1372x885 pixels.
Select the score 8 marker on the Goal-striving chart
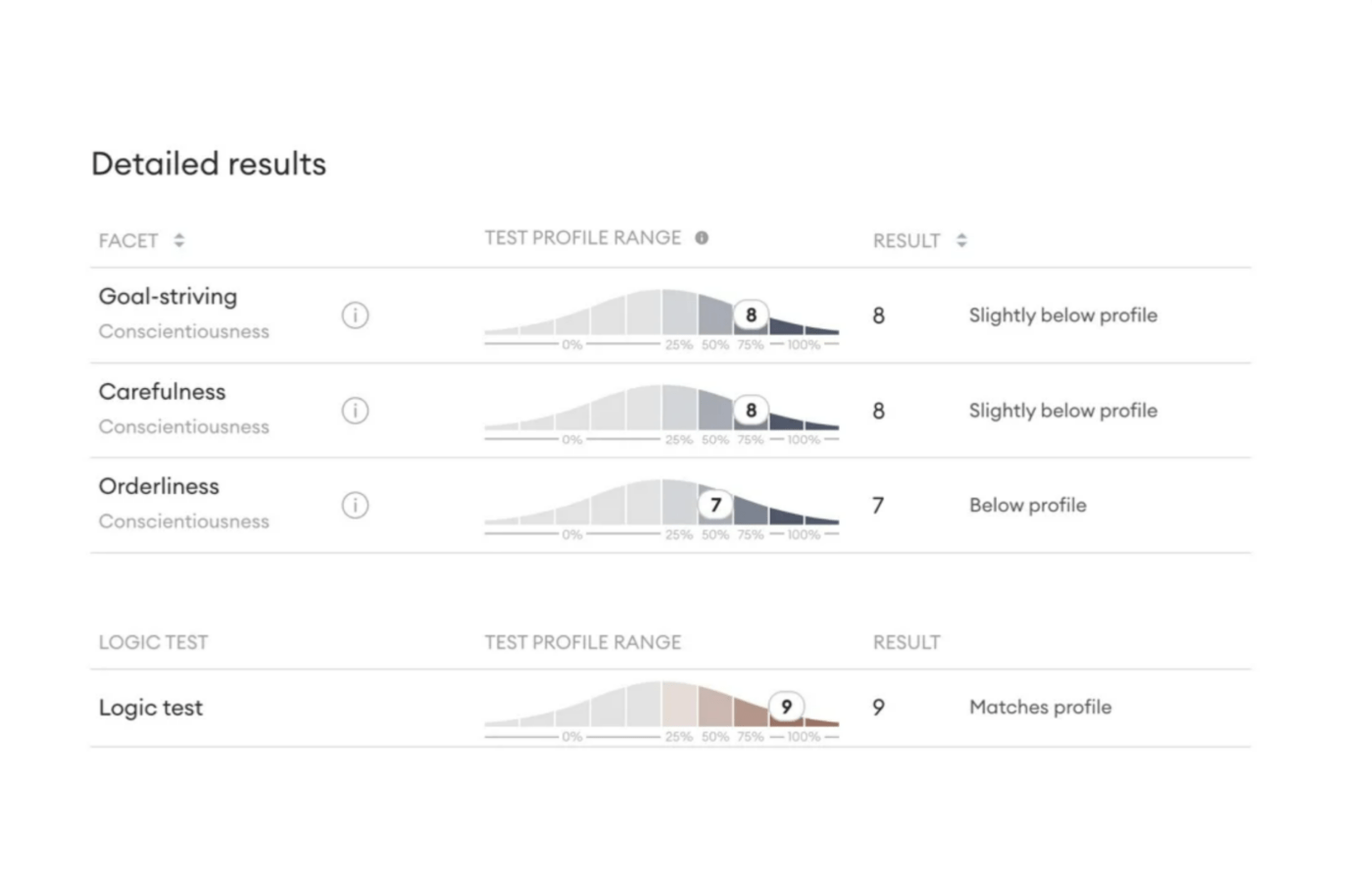pos(751,315)
